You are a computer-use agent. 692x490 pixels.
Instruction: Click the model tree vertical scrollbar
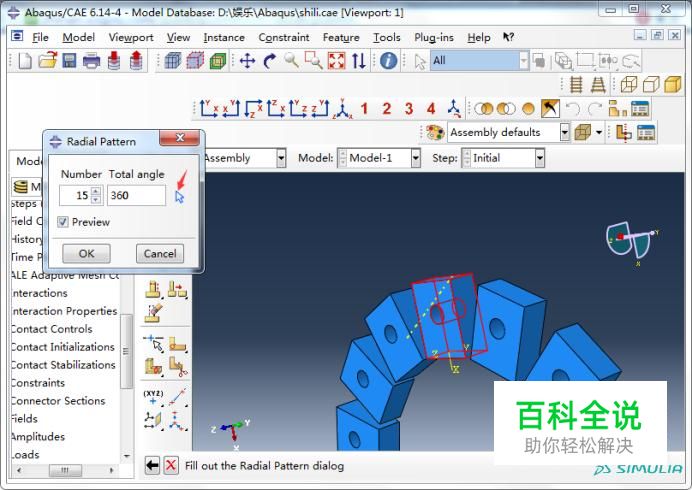pos(126,351)
